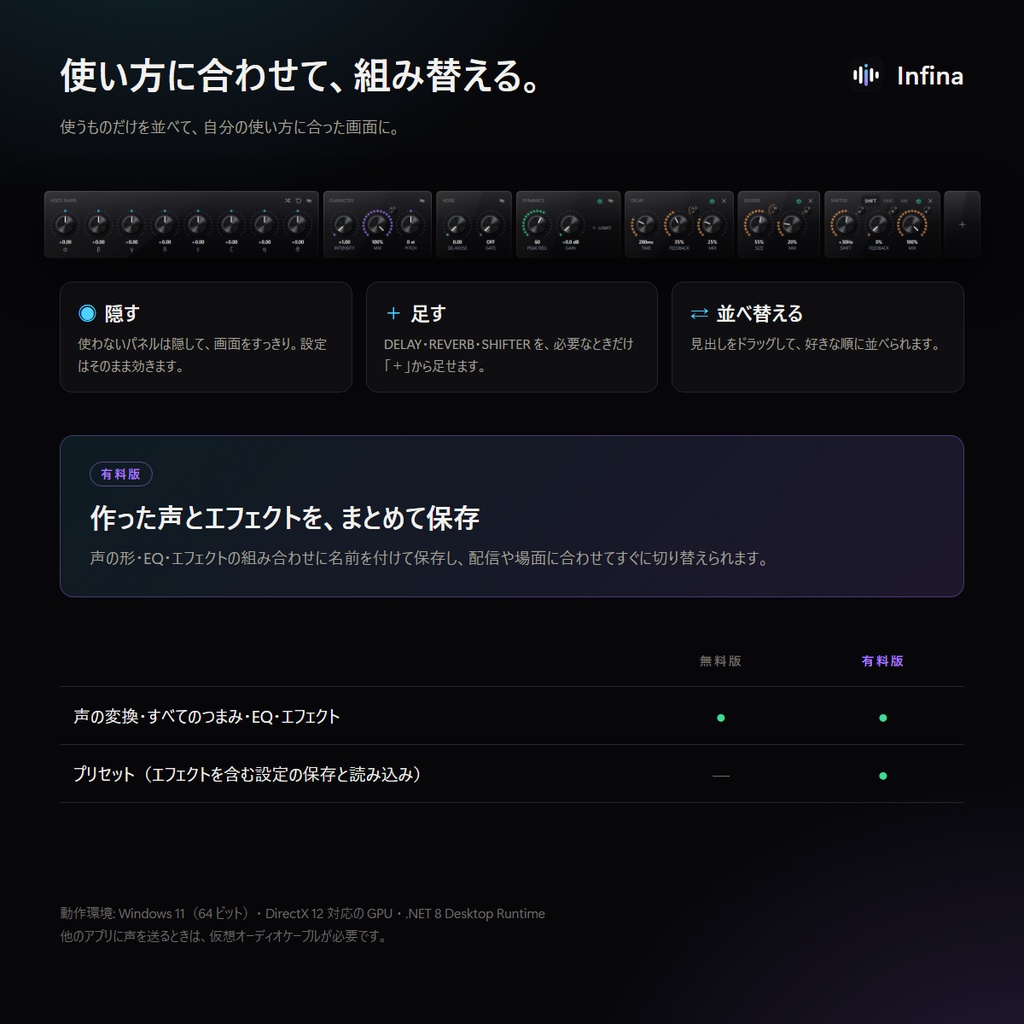Viewport: 1024px width, 1024px height.
Task: Hide the NOISE panel with its flag icon
Action: (502, 200)
